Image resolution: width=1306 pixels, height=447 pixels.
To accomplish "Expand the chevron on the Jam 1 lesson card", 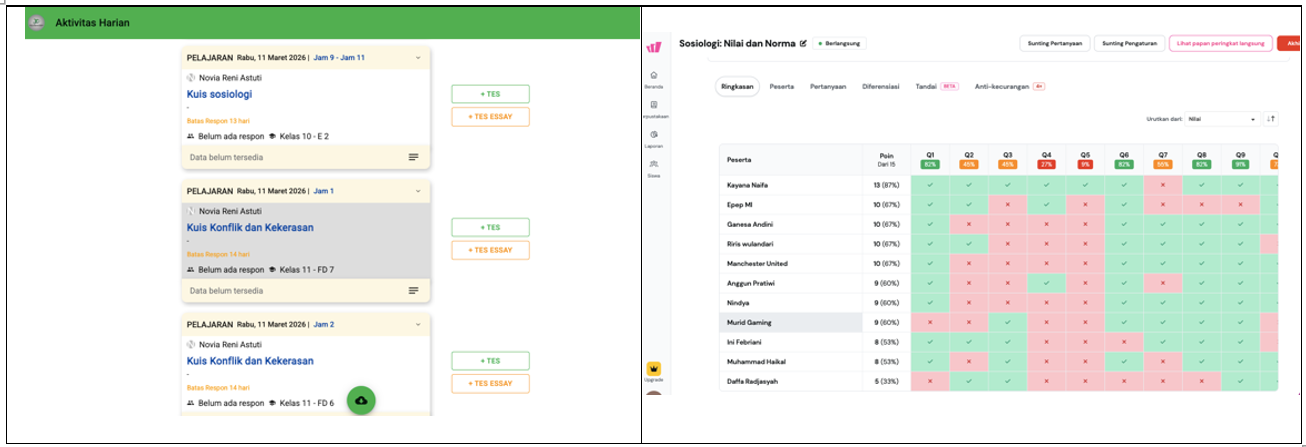I will (x=419, y=191).
